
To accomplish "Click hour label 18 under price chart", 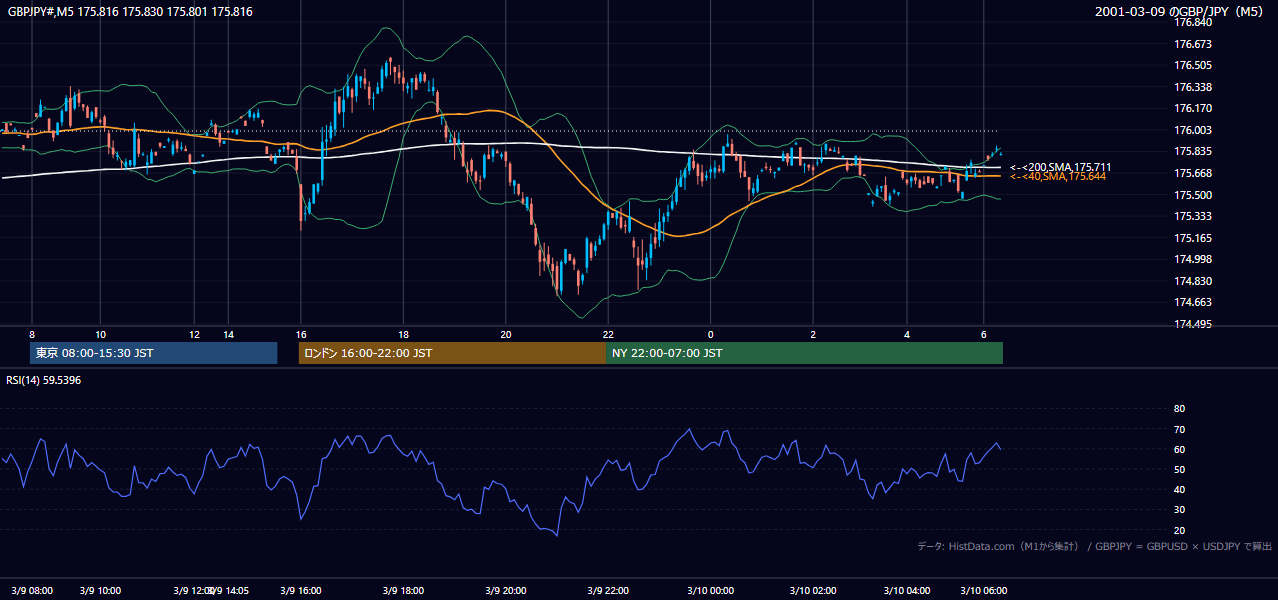I will (x=403, y=334).
